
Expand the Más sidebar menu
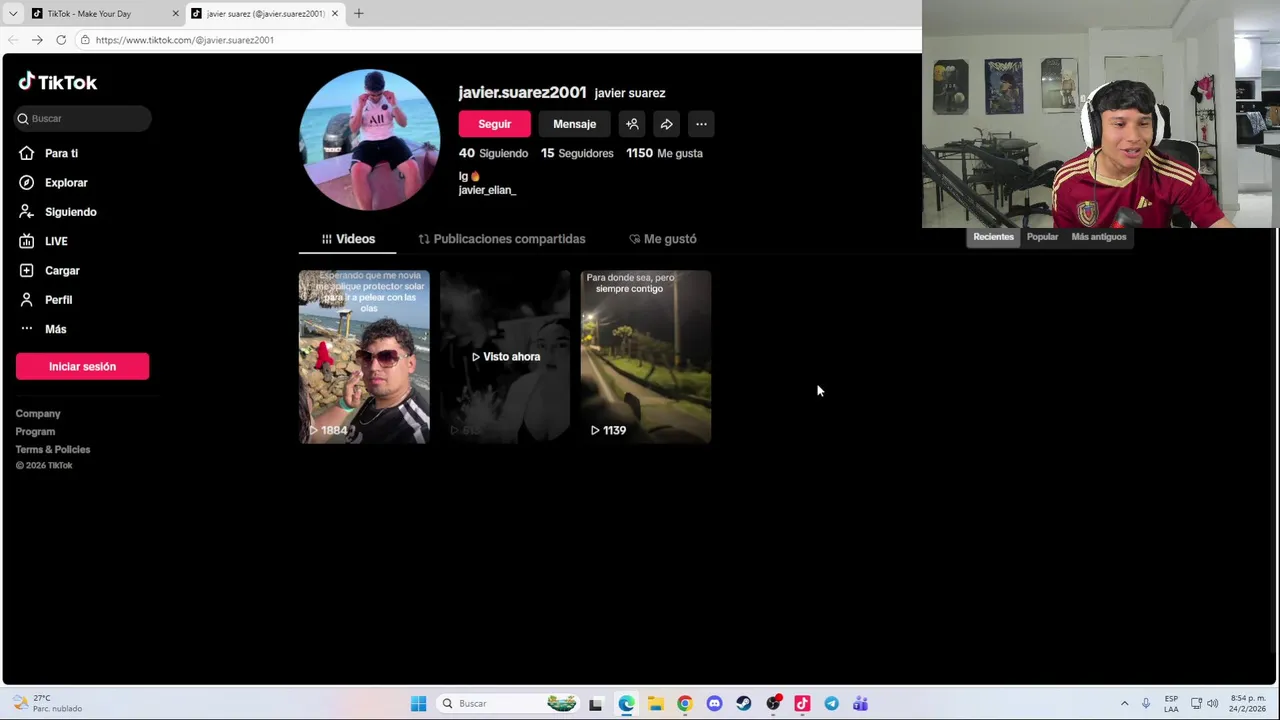point(55,329)
